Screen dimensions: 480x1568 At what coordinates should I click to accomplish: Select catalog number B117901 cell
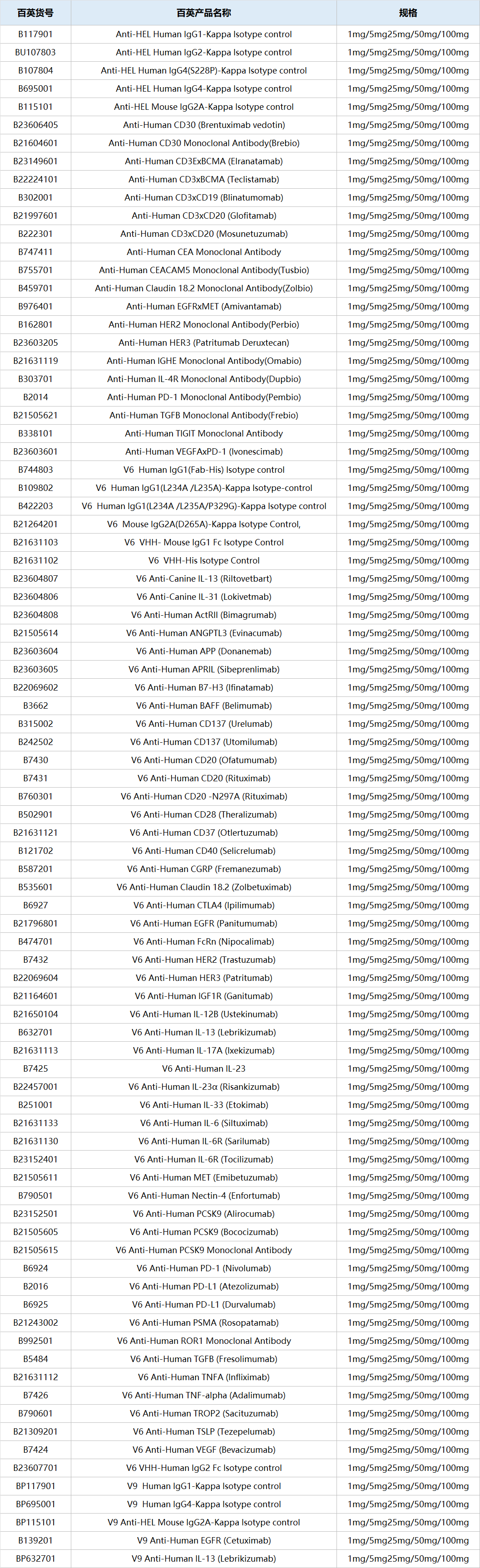[35, 34]
